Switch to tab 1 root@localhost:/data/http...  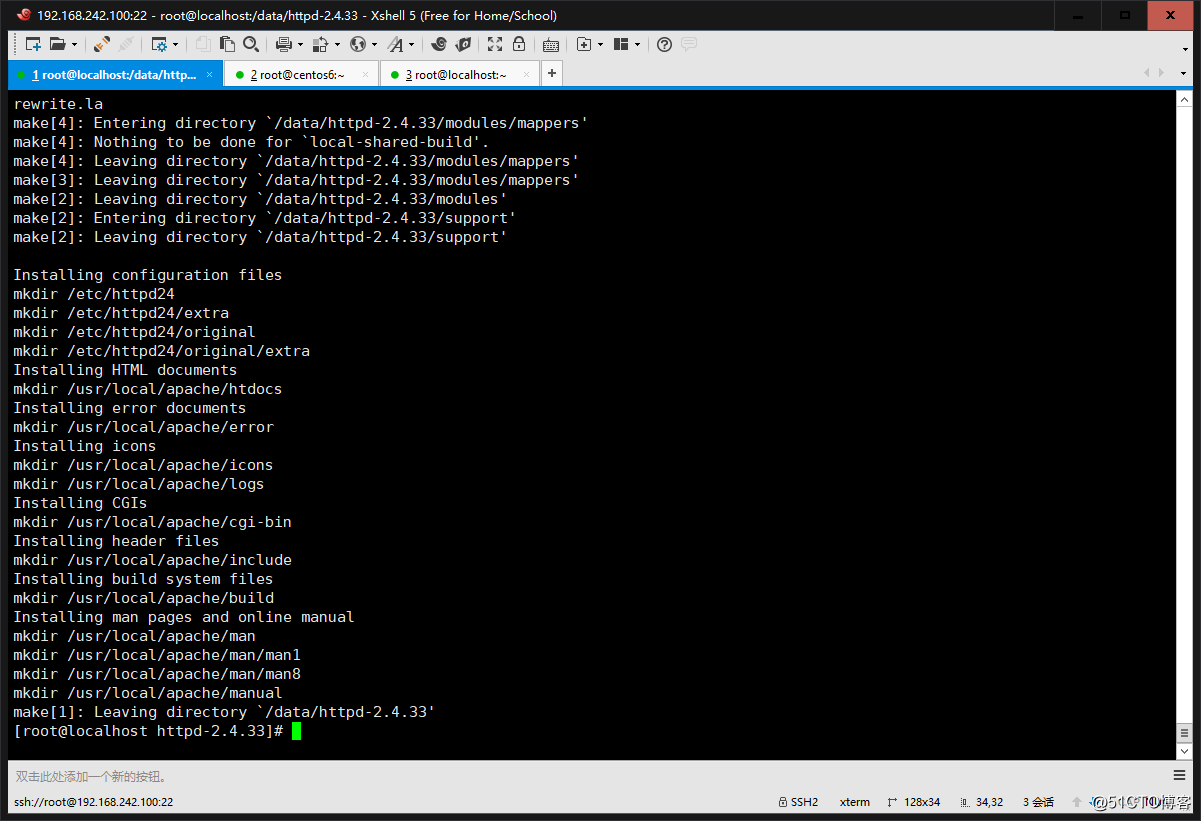tap(114, 75)
